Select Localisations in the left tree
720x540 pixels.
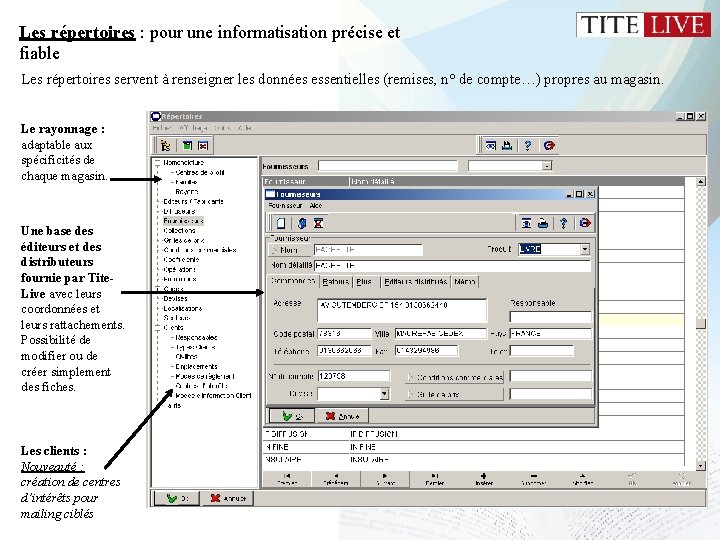click(182, 308)
